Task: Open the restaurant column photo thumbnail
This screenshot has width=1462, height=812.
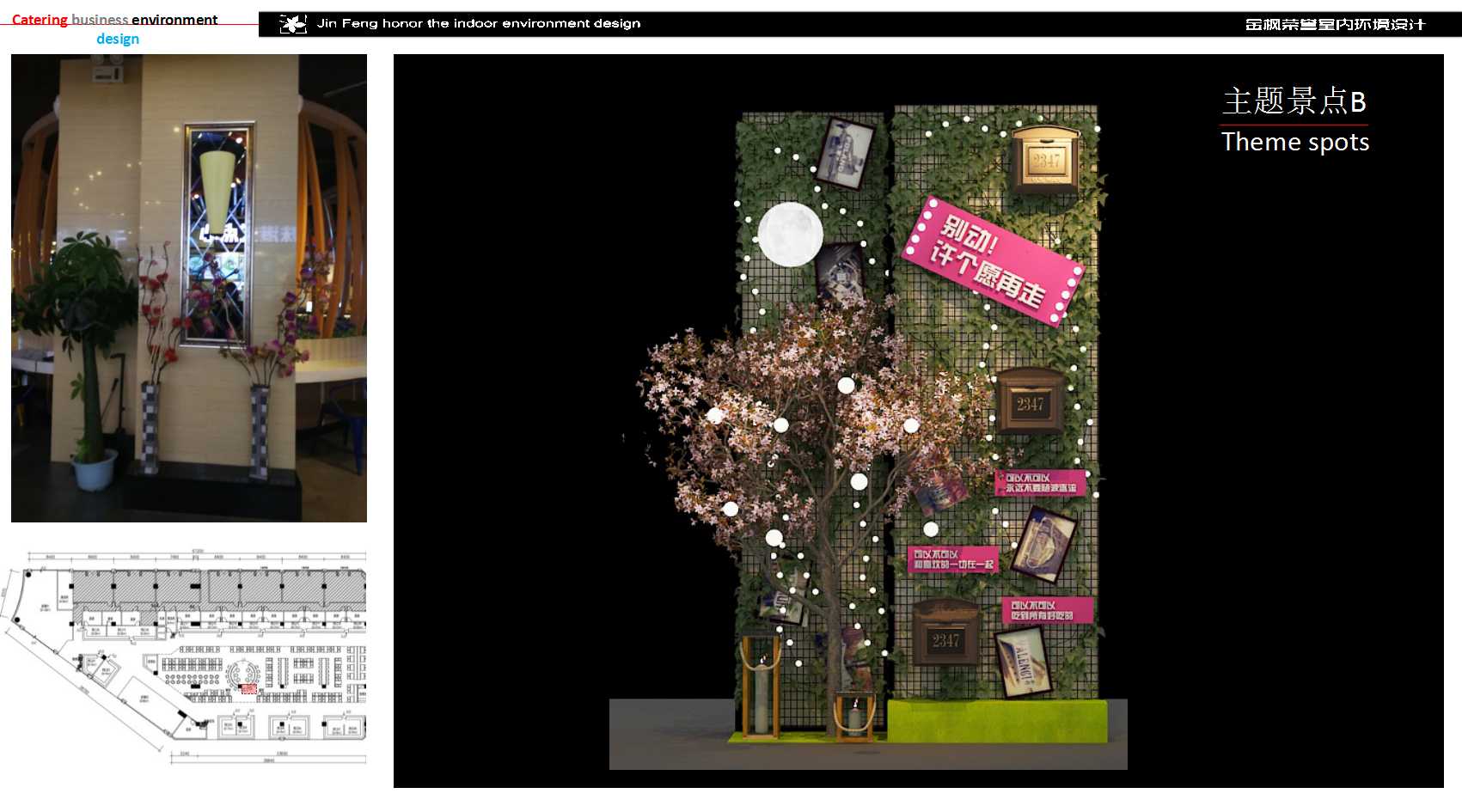Action: (x=189, y=288)
